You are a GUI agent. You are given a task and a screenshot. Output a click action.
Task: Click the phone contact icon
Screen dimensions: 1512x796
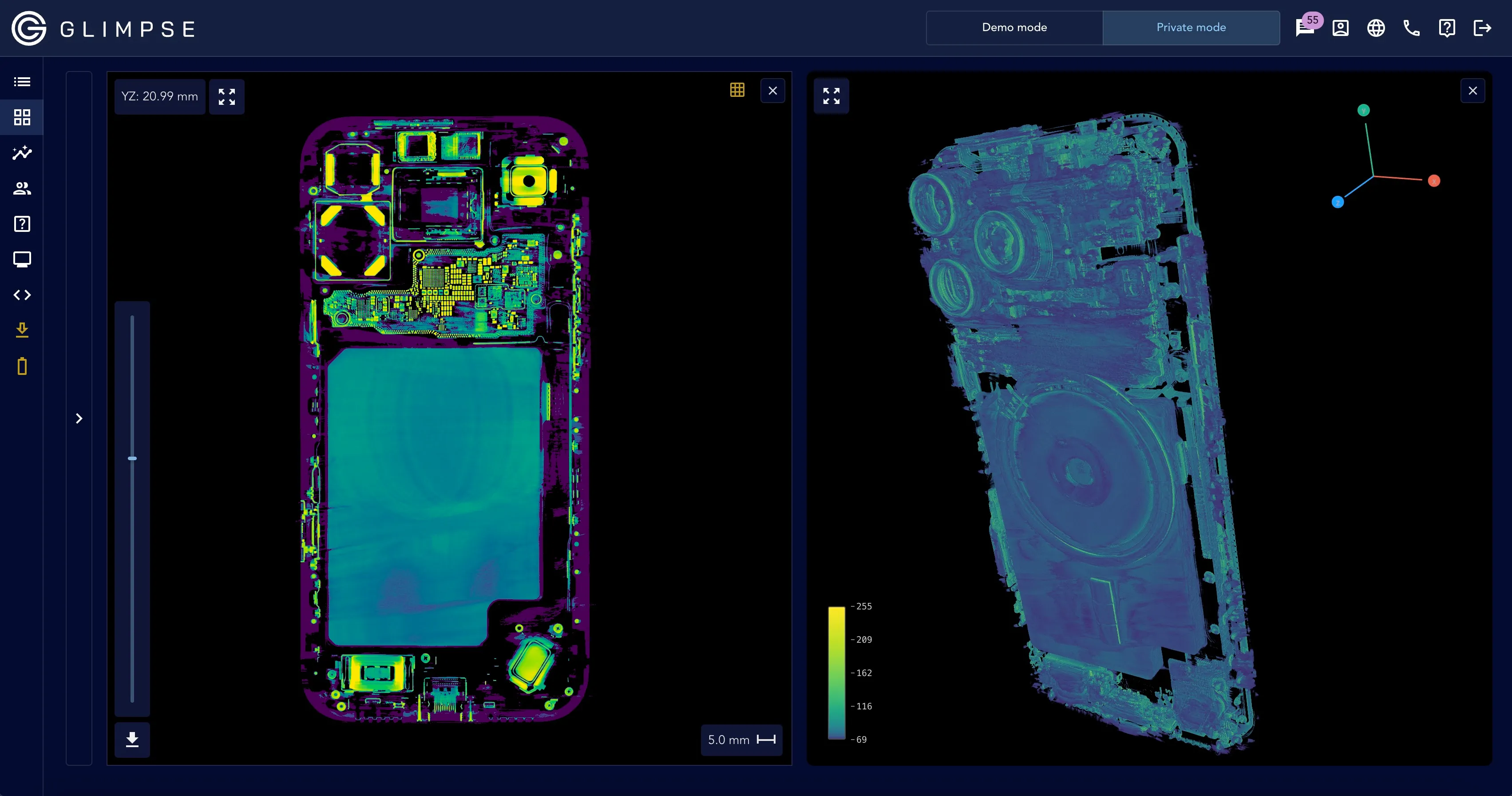(x=1412, y=28)
